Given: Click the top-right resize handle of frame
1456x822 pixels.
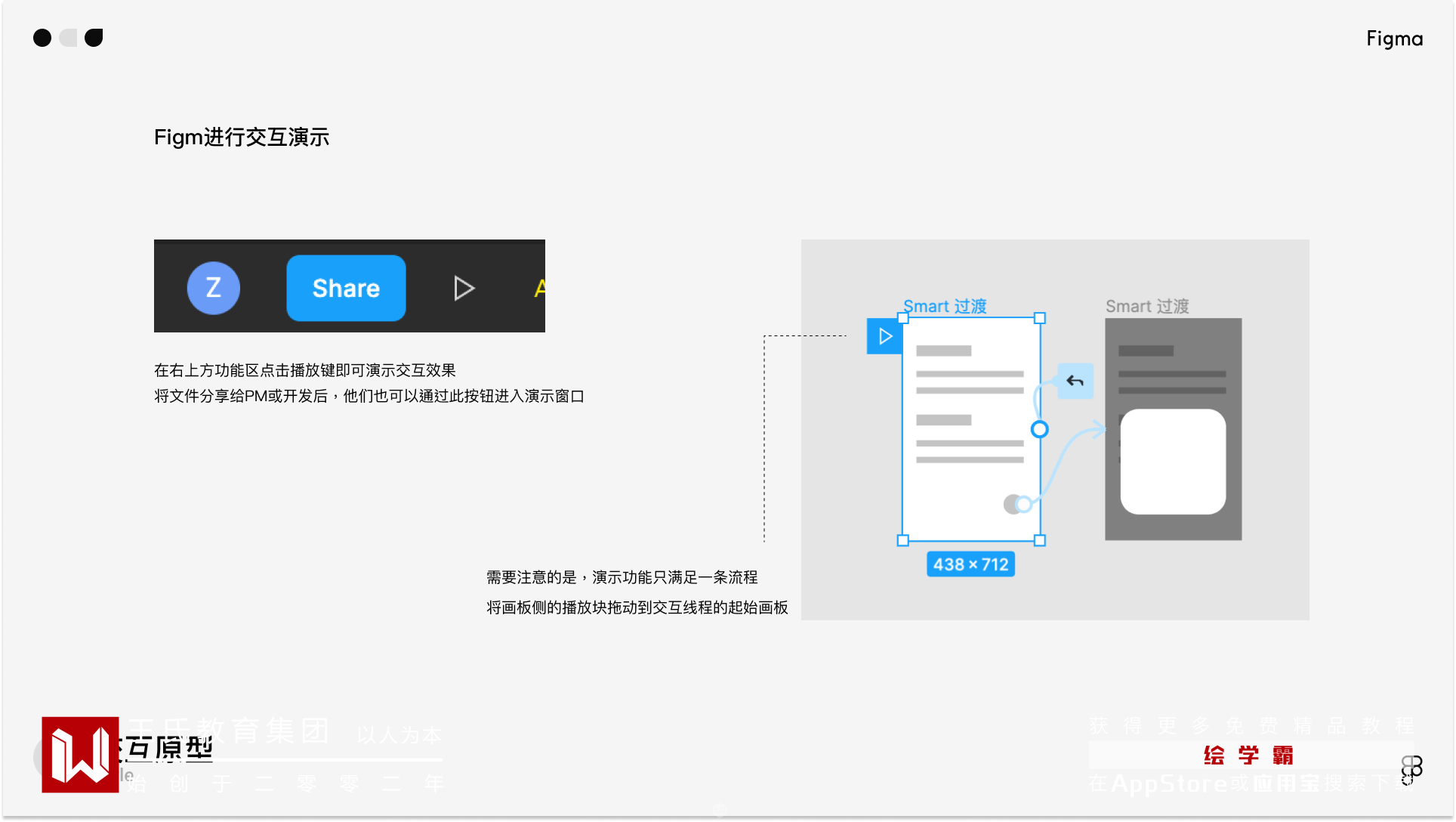Looking at the screenshot, I should [x=1039, y=318].
